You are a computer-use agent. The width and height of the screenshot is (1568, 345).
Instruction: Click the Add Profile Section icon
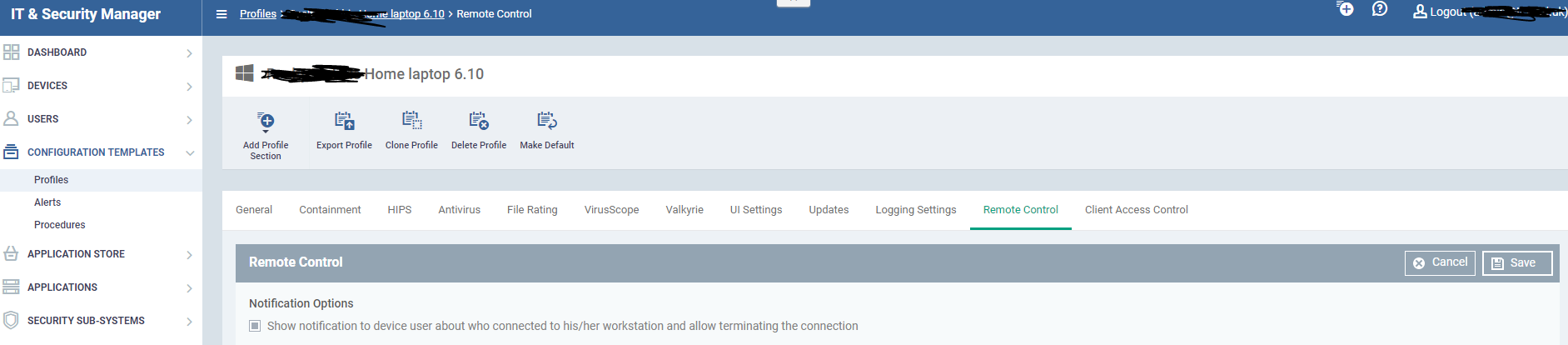(x=266, y=122)
